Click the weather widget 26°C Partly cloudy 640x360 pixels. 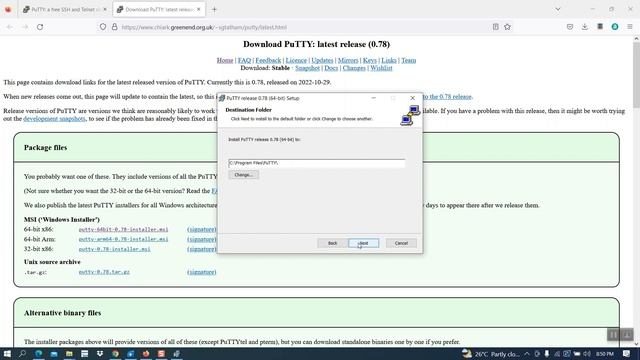[491, 353]
